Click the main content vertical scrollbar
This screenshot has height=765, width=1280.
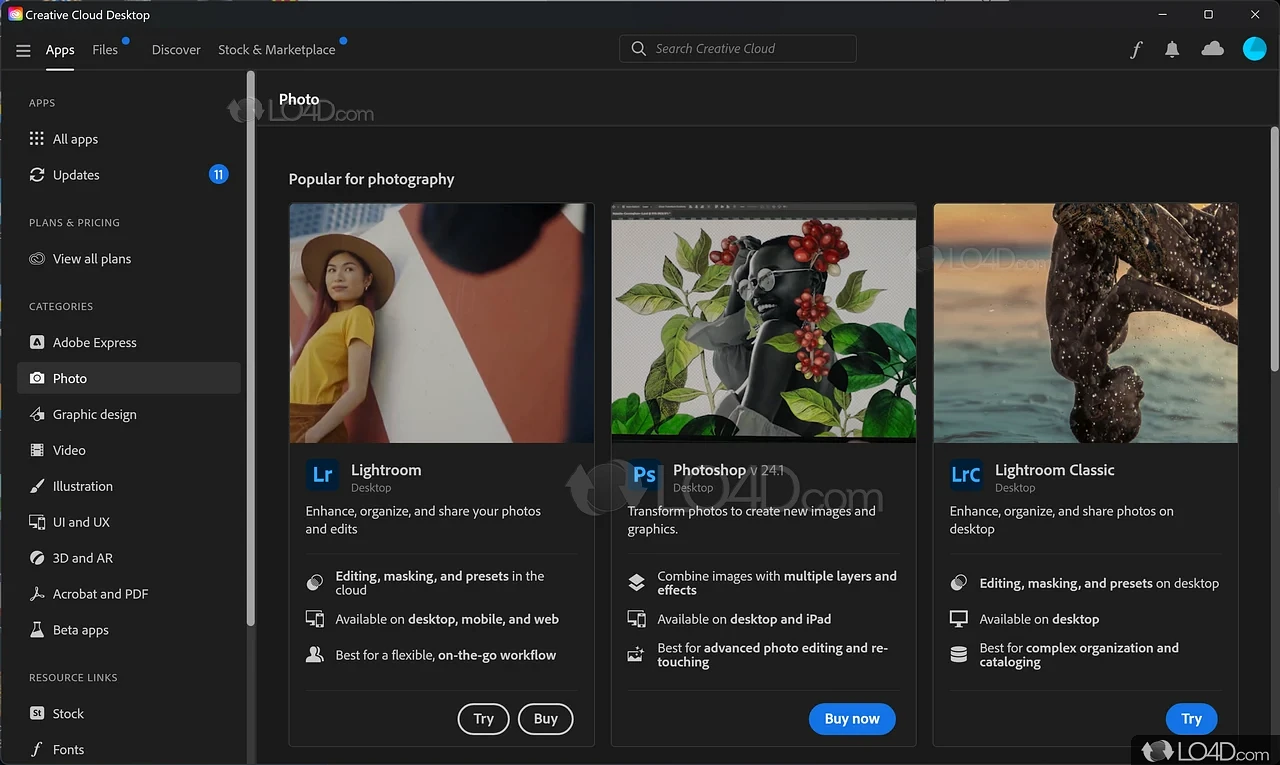pyautogui.click(x=1274, y=247)
